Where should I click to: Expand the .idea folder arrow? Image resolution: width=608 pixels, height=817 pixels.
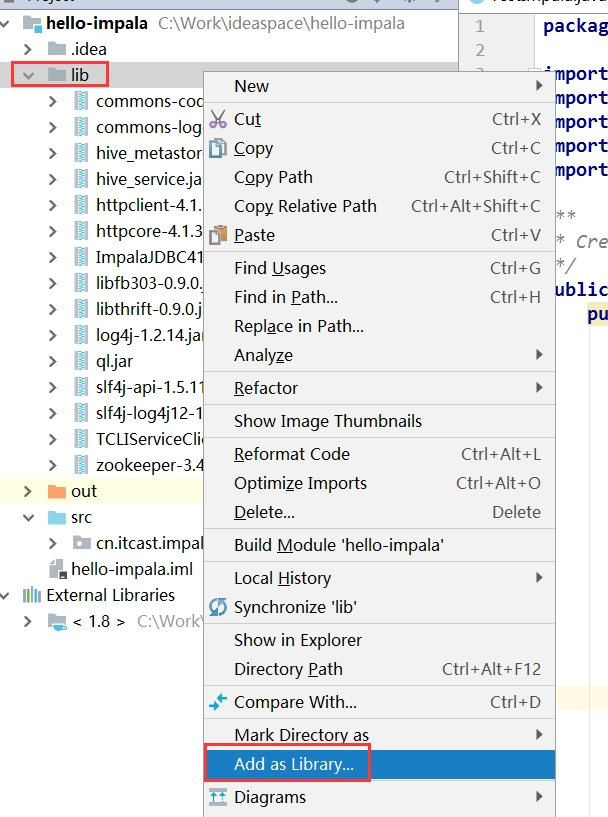click(x=28, y=49)
